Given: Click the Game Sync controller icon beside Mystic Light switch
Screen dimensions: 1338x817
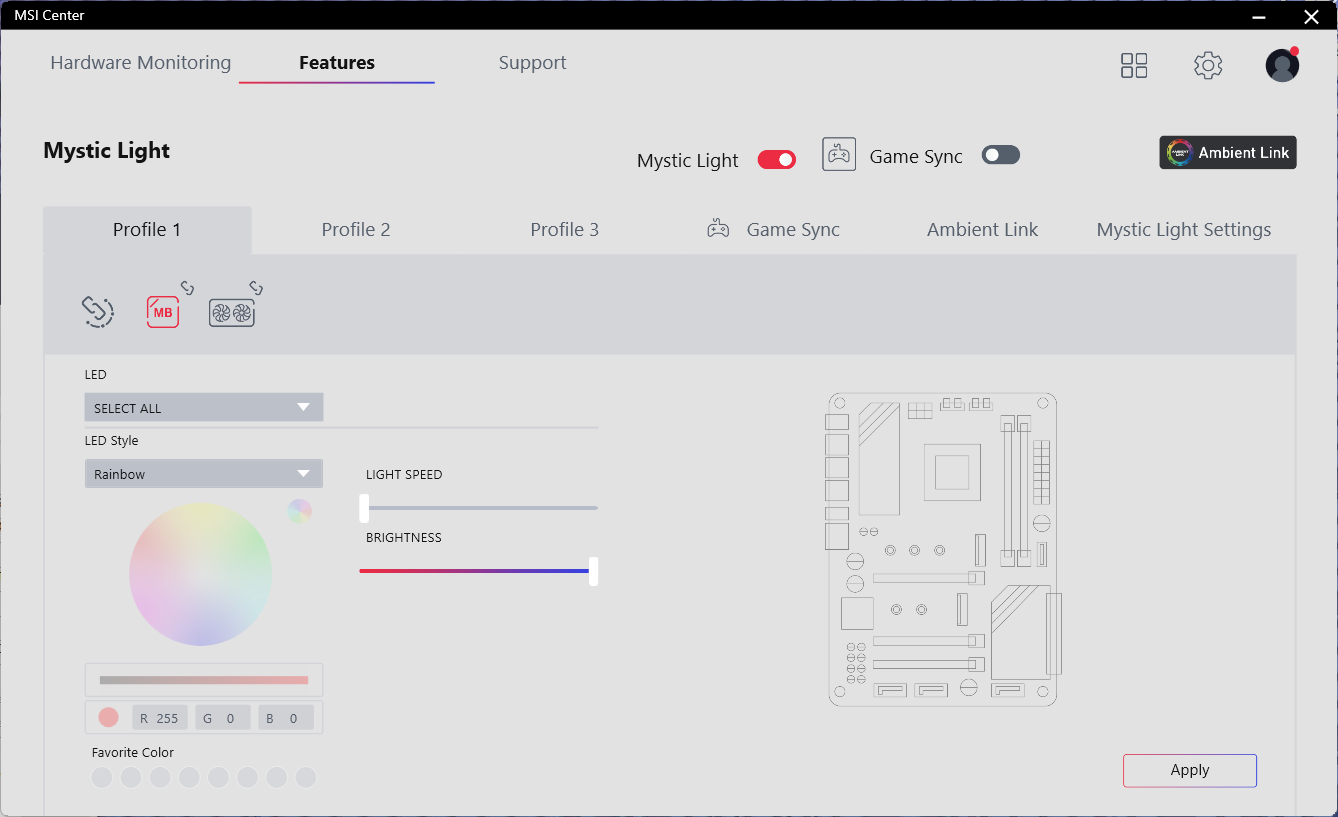Looking at the screenshot, I should [839, 155].
